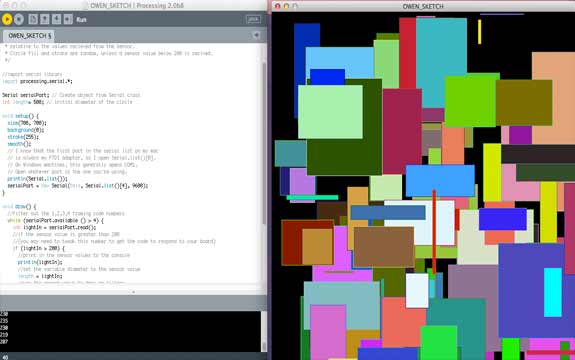The width and height of the screenshot is (575, 360).
Task: Click the cyan rectangle in sketch window
Action: pos(553,292)
